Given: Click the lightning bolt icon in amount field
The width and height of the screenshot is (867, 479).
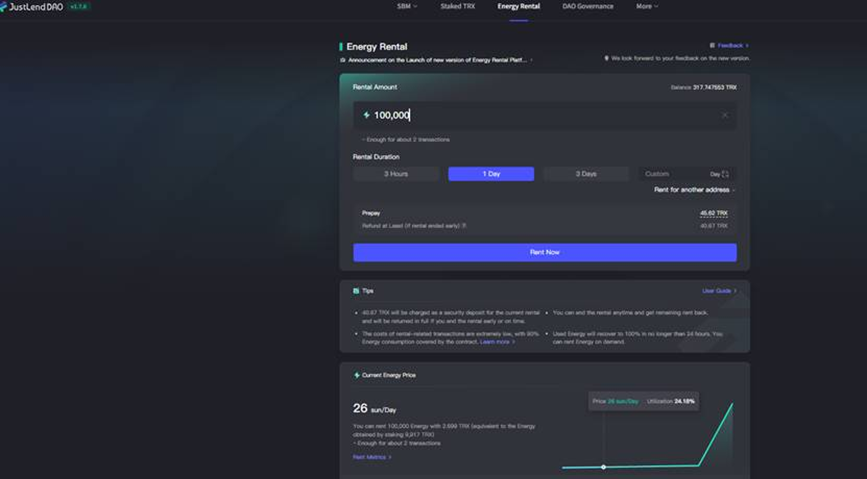Looking at the screenshot, I should pyautogui.click(x=366, y=115).
